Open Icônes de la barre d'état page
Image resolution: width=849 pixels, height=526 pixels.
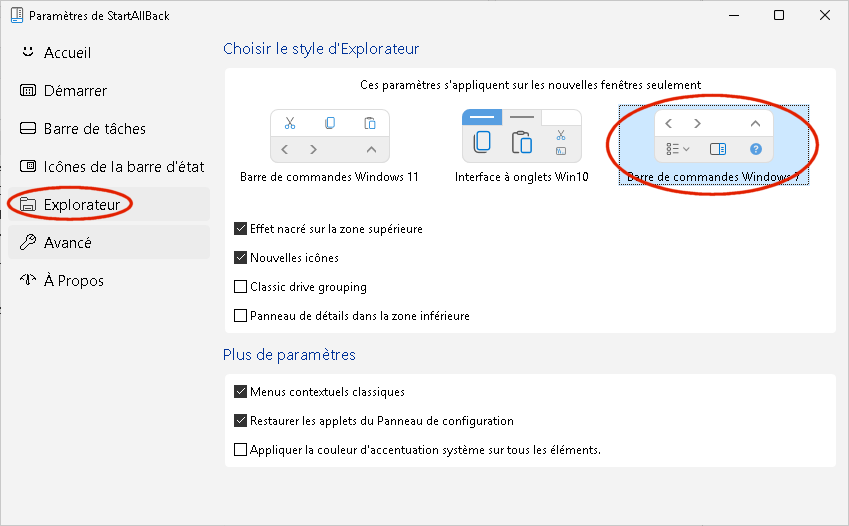tap(108, 166)
